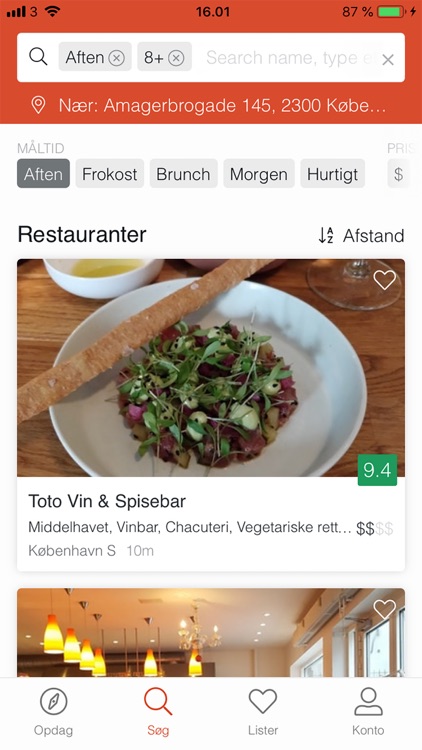The image size is (422, 750).
Task: Clear the search field with X icon
Action: pyautogui.click(x=388, y=60)
